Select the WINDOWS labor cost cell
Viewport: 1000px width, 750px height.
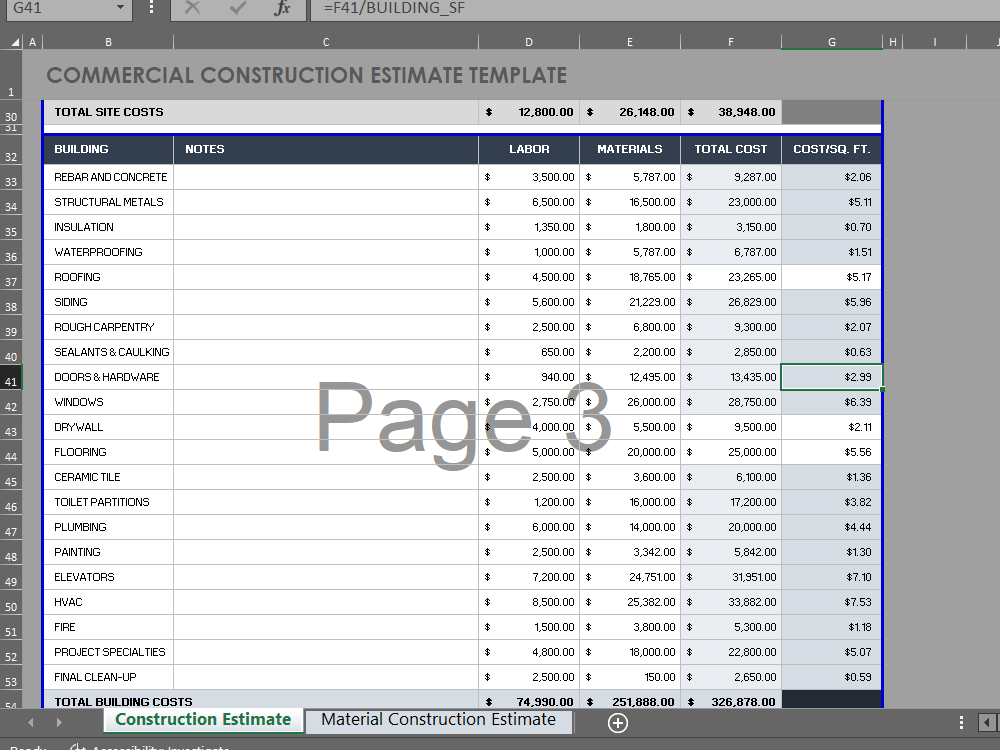coord(529,401)
